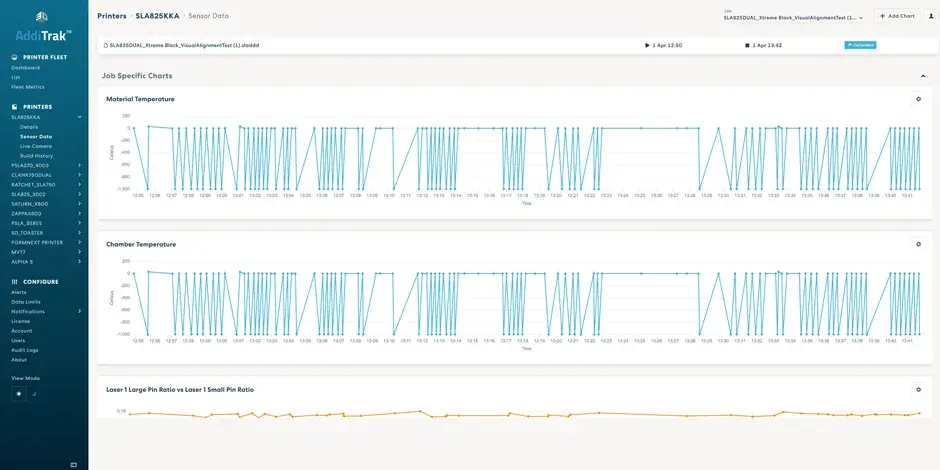This screenshot has height=470, width=940.
Task: Click the Chamber Temperature chart title
Action: coord(141,245)
